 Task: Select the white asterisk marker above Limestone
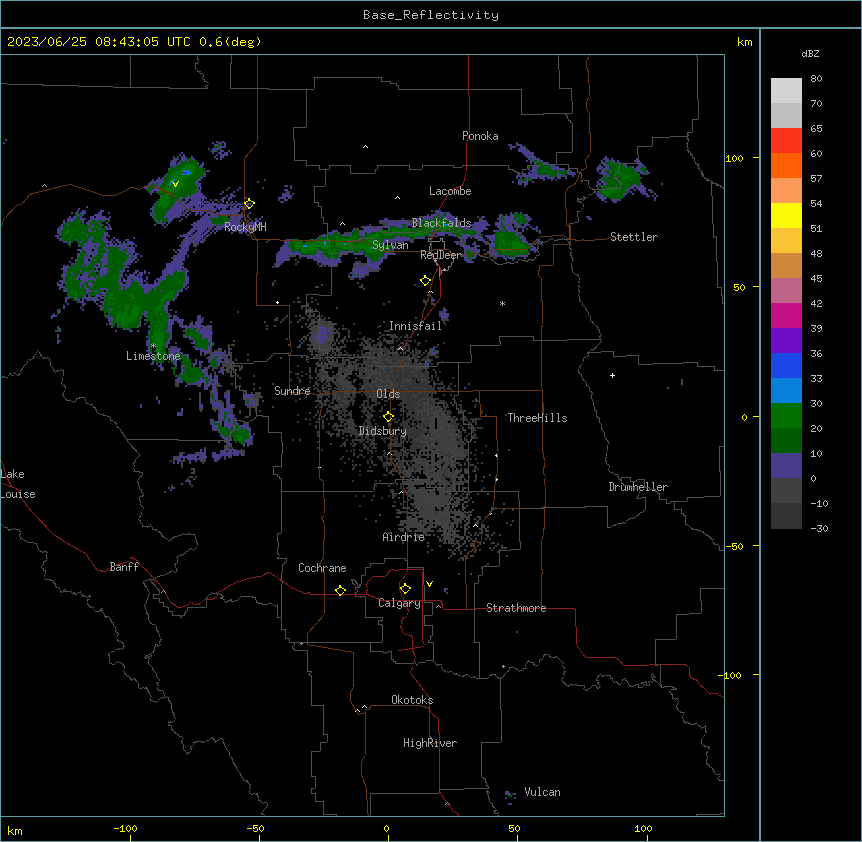click(153, 346)
